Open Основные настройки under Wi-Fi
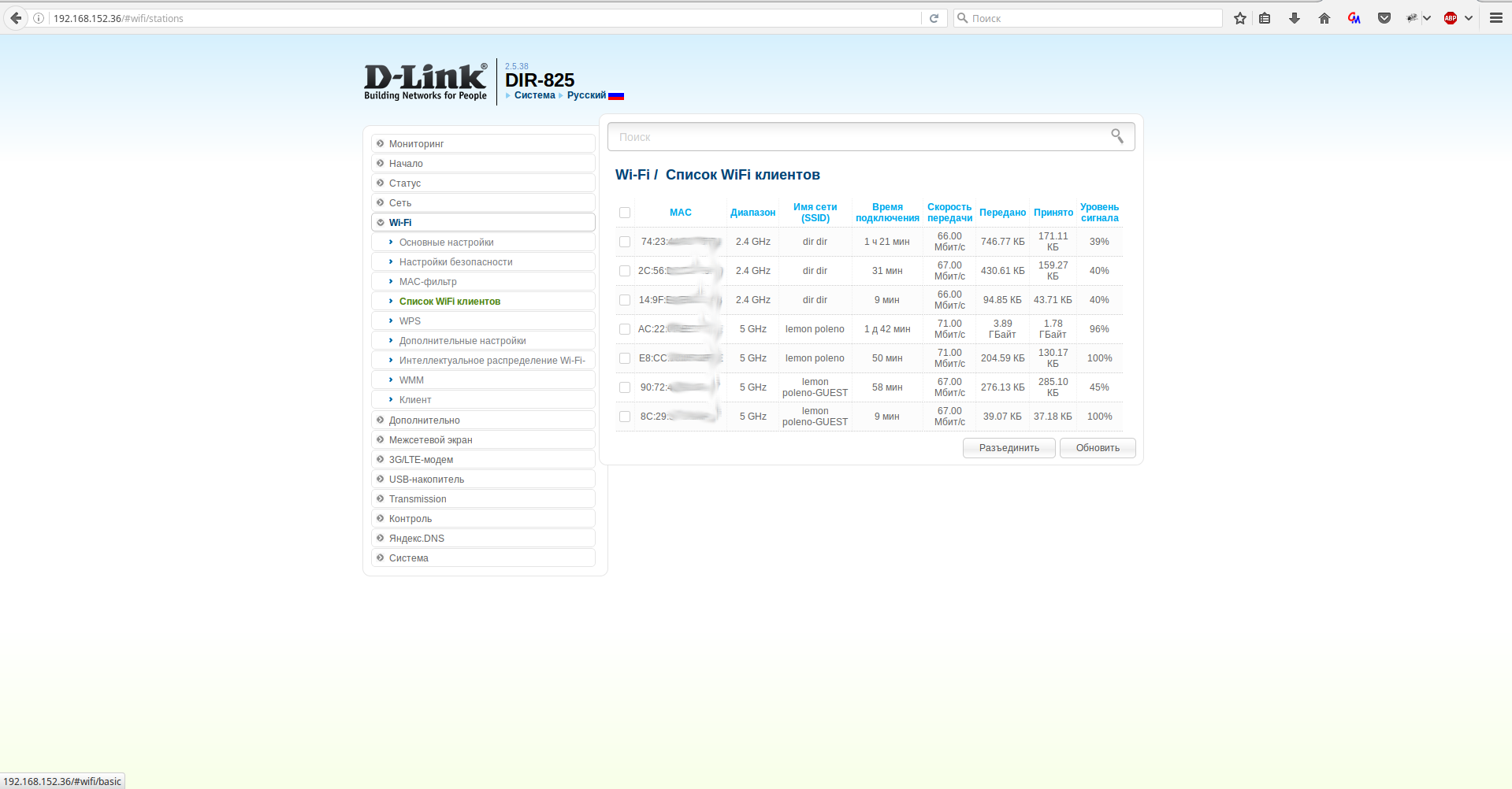 [483, 242]
